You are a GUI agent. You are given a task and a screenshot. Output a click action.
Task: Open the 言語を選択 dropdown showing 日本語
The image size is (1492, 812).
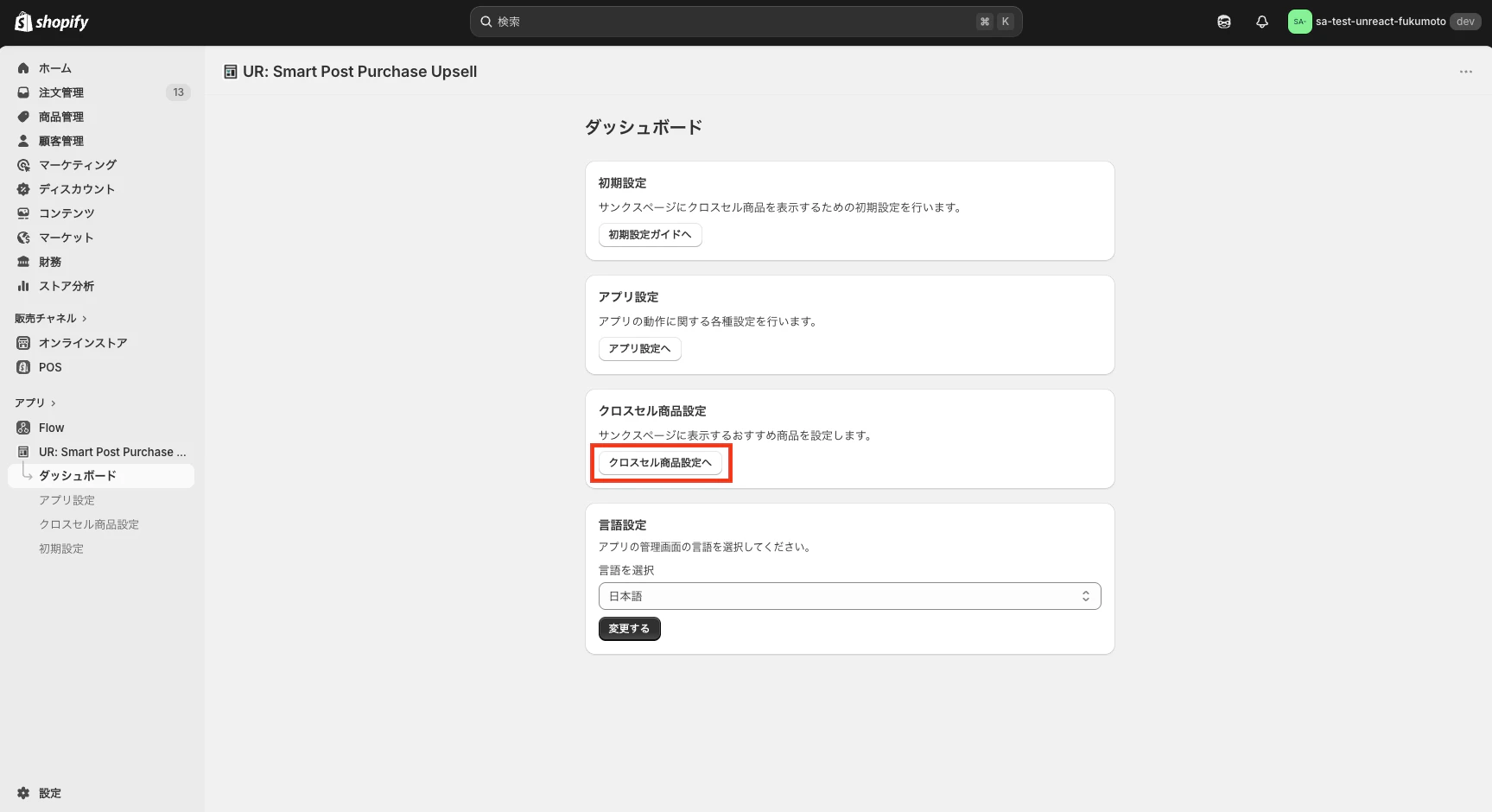pyautogui.click(x=850, y=596)
